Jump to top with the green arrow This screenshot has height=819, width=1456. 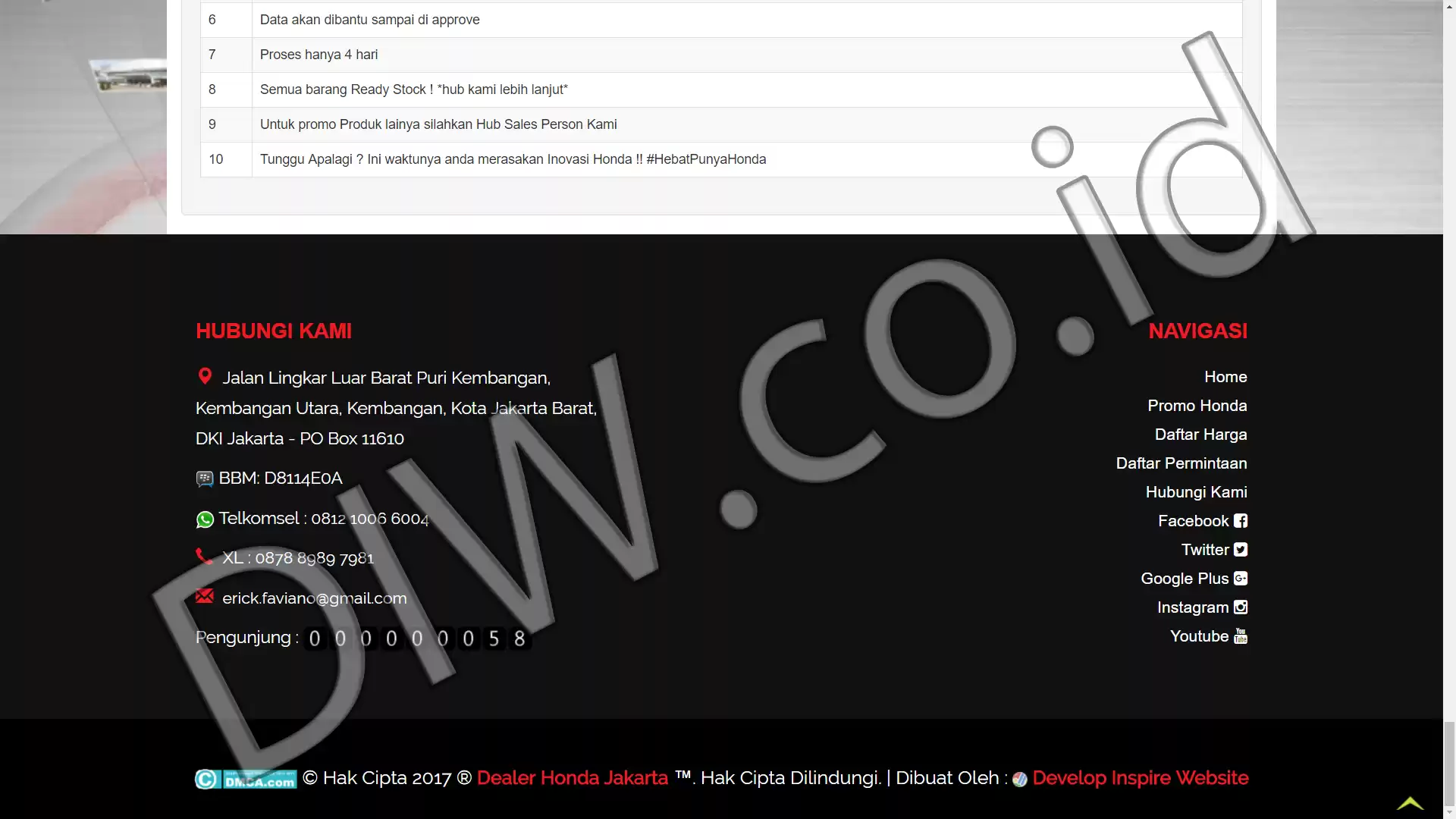click(x=1410, y=802)
